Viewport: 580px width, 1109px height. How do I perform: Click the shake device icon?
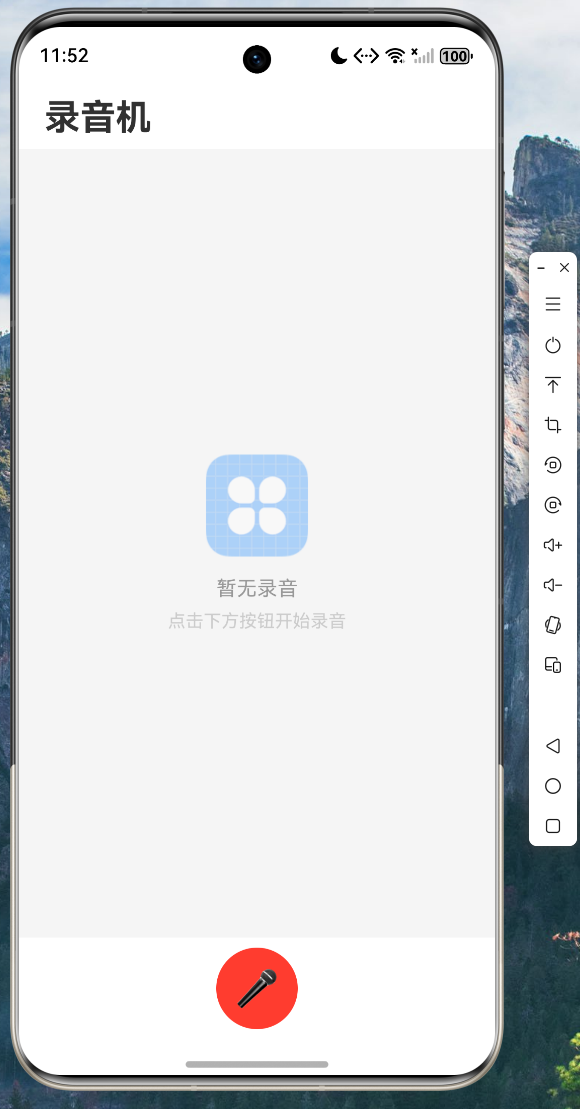click(x=553, y=625)
